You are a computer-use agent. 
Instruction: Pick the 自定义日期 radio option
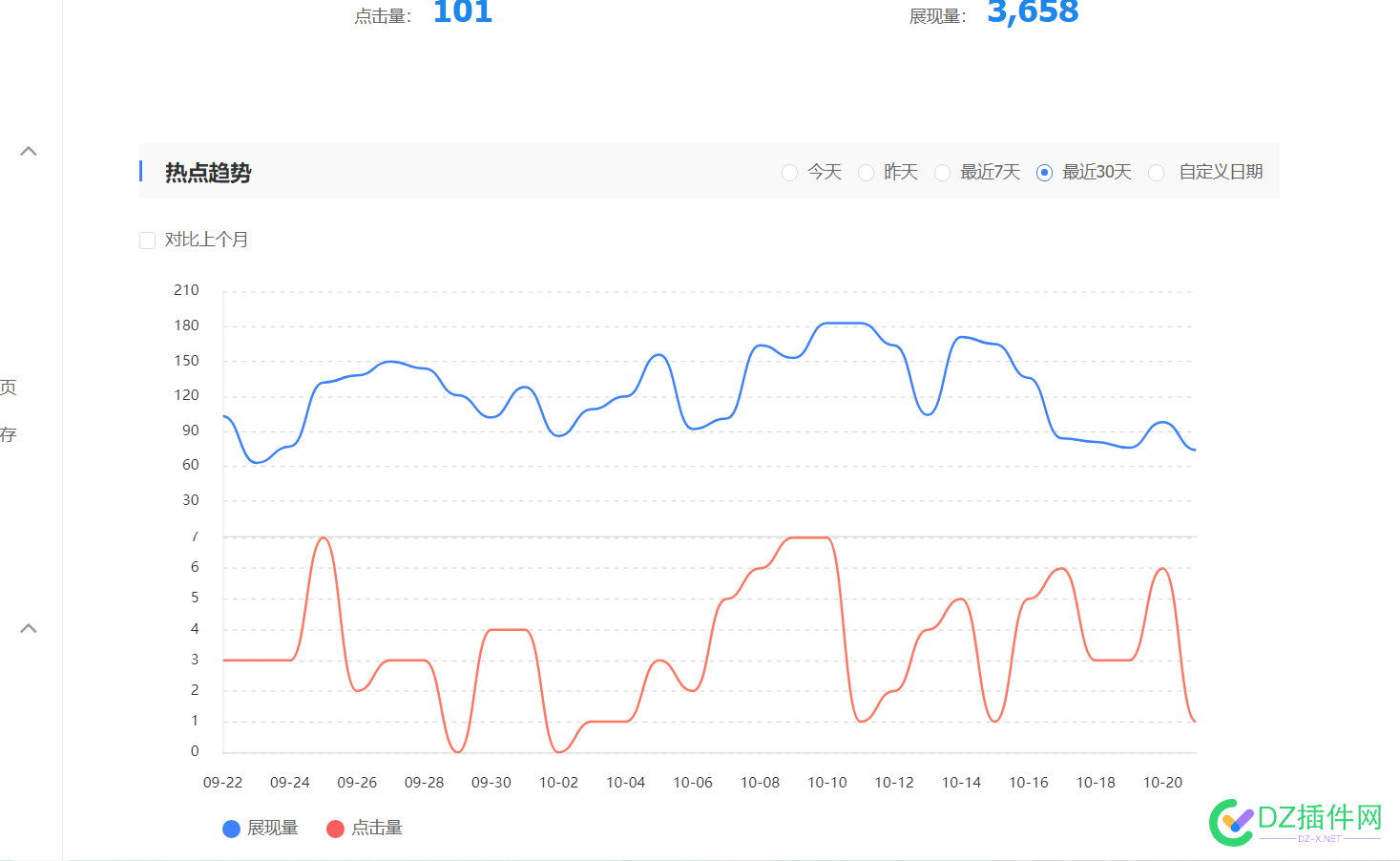coord(1156,173)
